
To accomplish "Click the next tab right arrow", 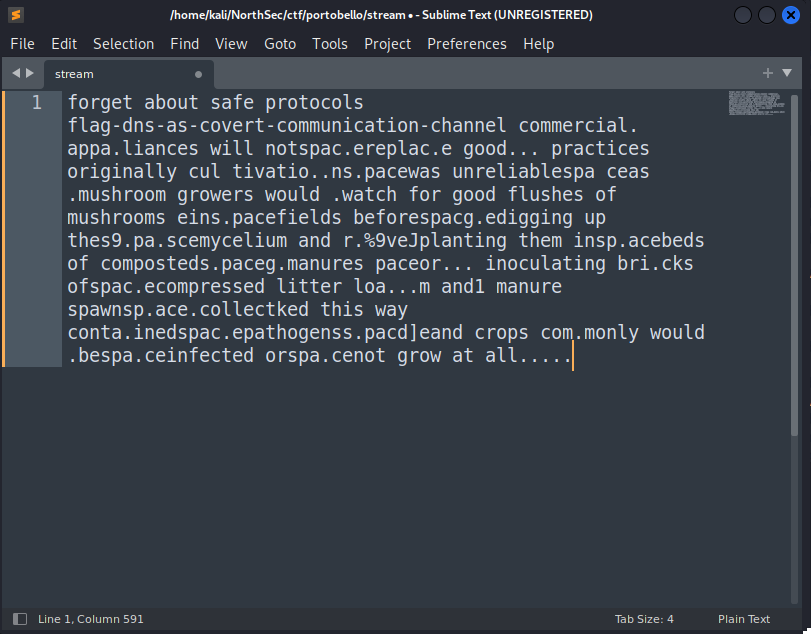I will (x=30, y=73).
